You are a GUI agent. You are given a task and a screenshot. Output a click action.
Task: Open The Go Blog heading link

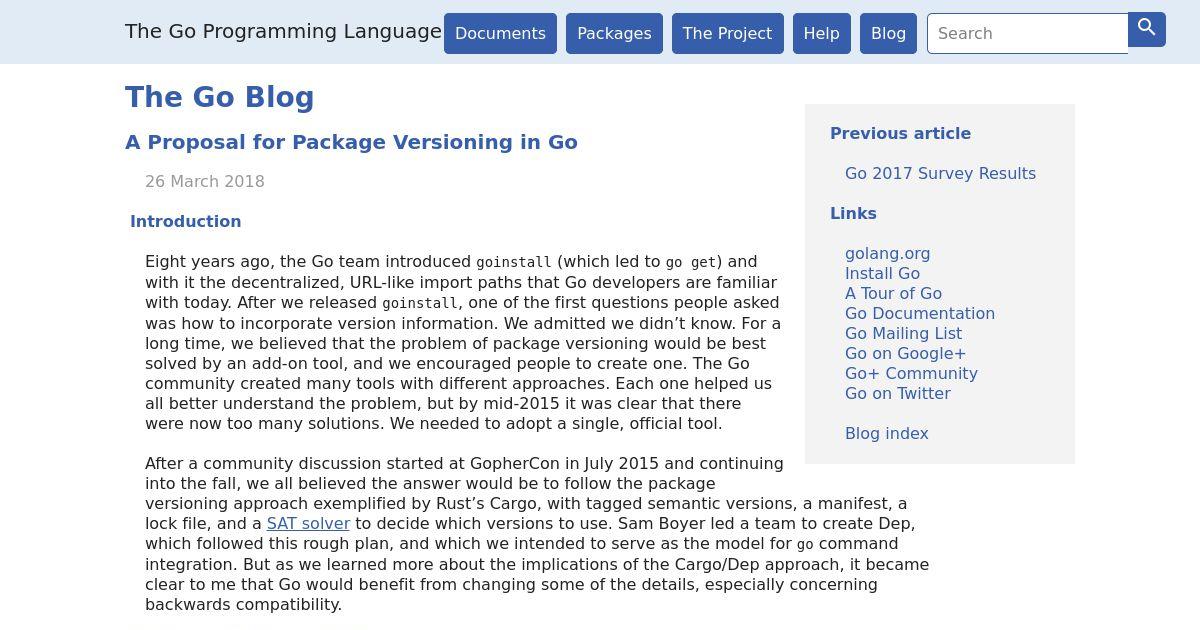pos(220,97)
